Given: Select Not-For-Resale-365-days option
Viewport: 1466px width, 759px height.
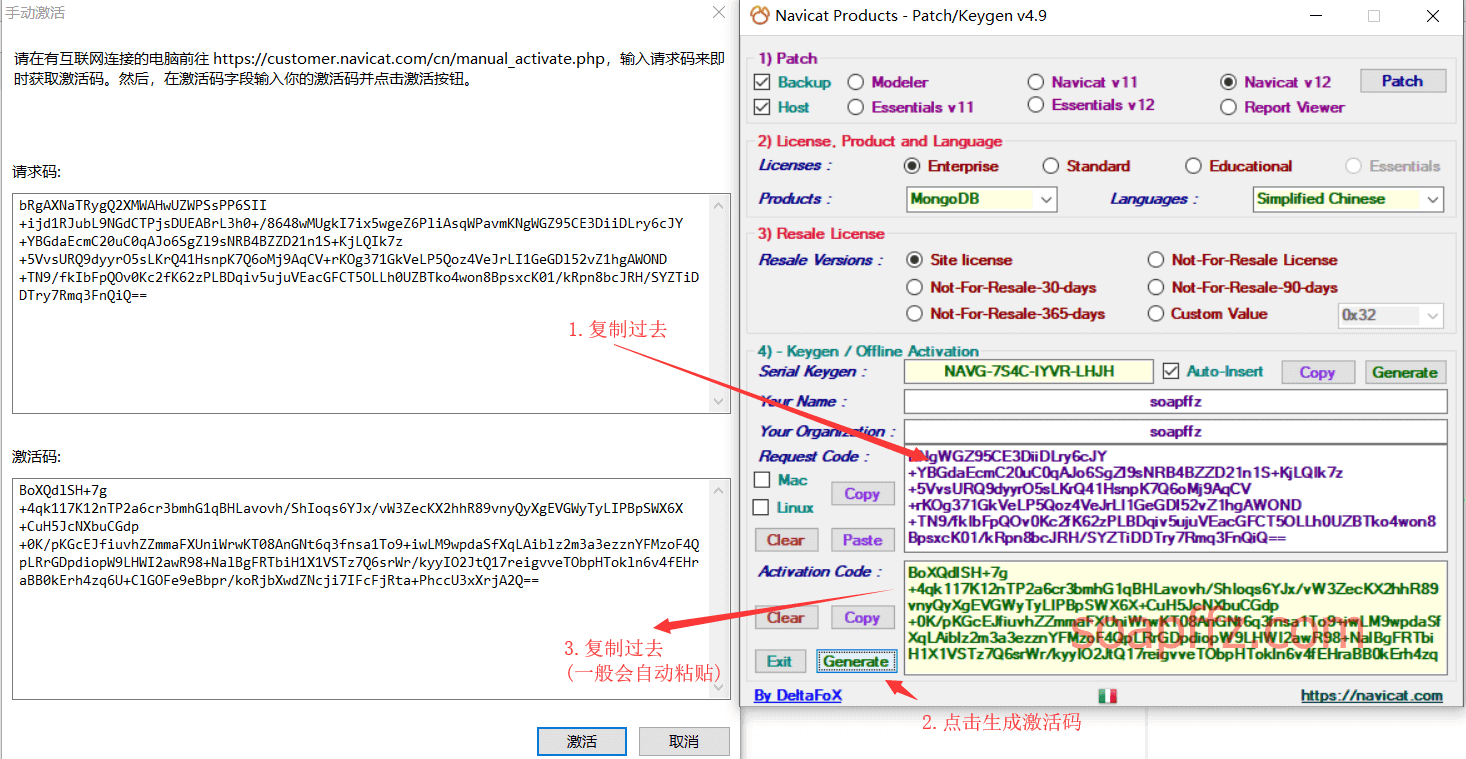Looking at the screenshot, I should pos(914,314).
